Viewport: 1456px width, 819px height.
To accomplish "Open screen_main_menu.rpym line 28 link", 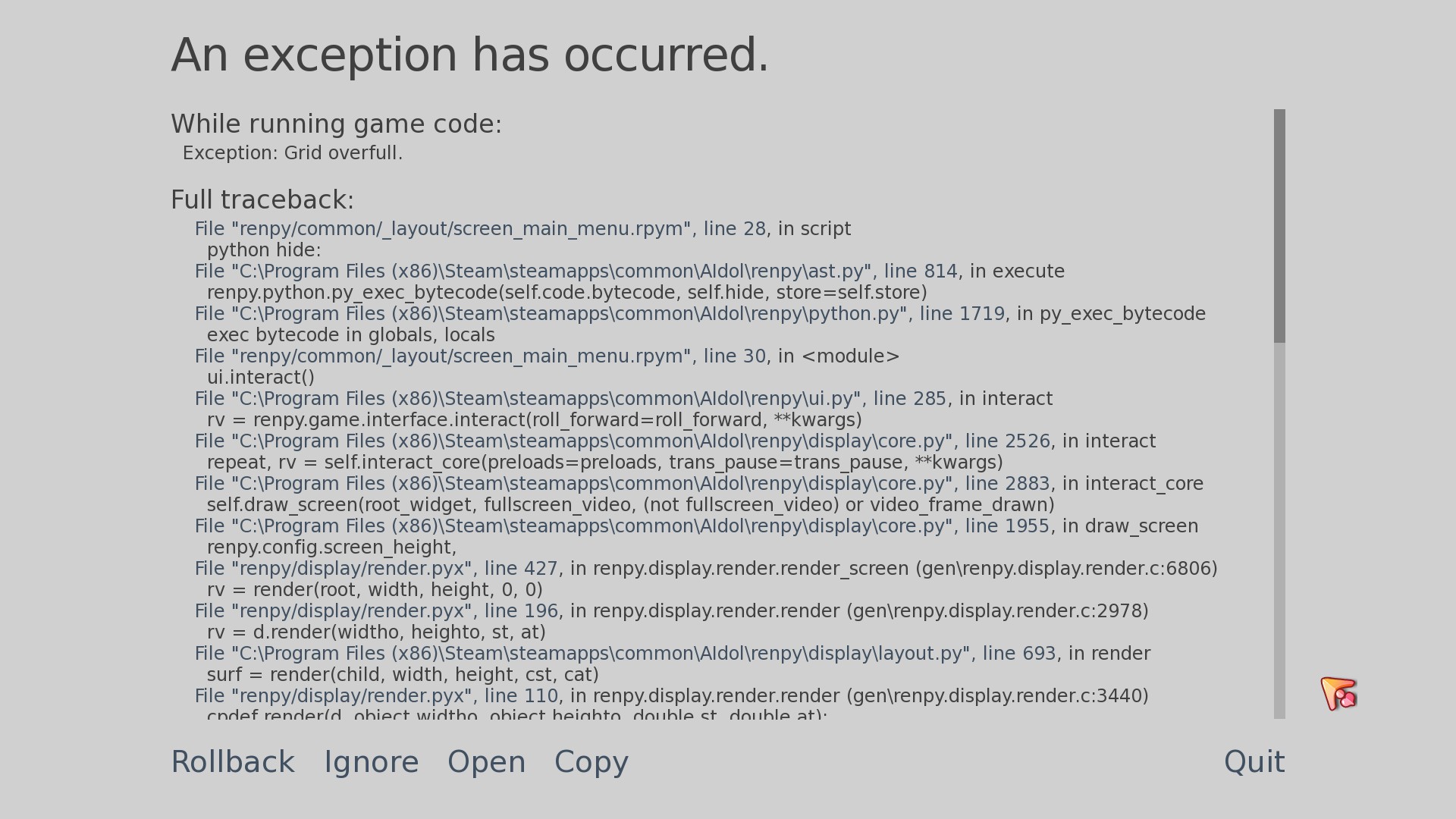I will (480, 229).
